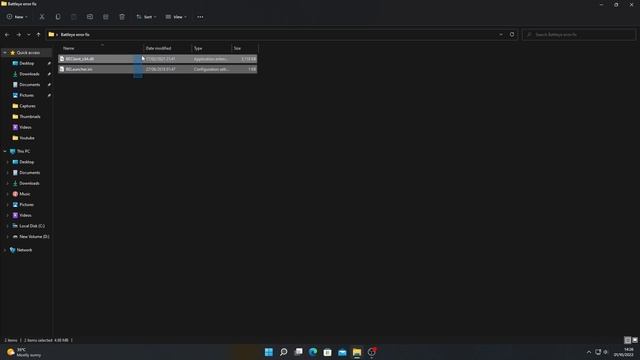Go up one folder level arrow
640x360 pixels.
coord(38,35)
